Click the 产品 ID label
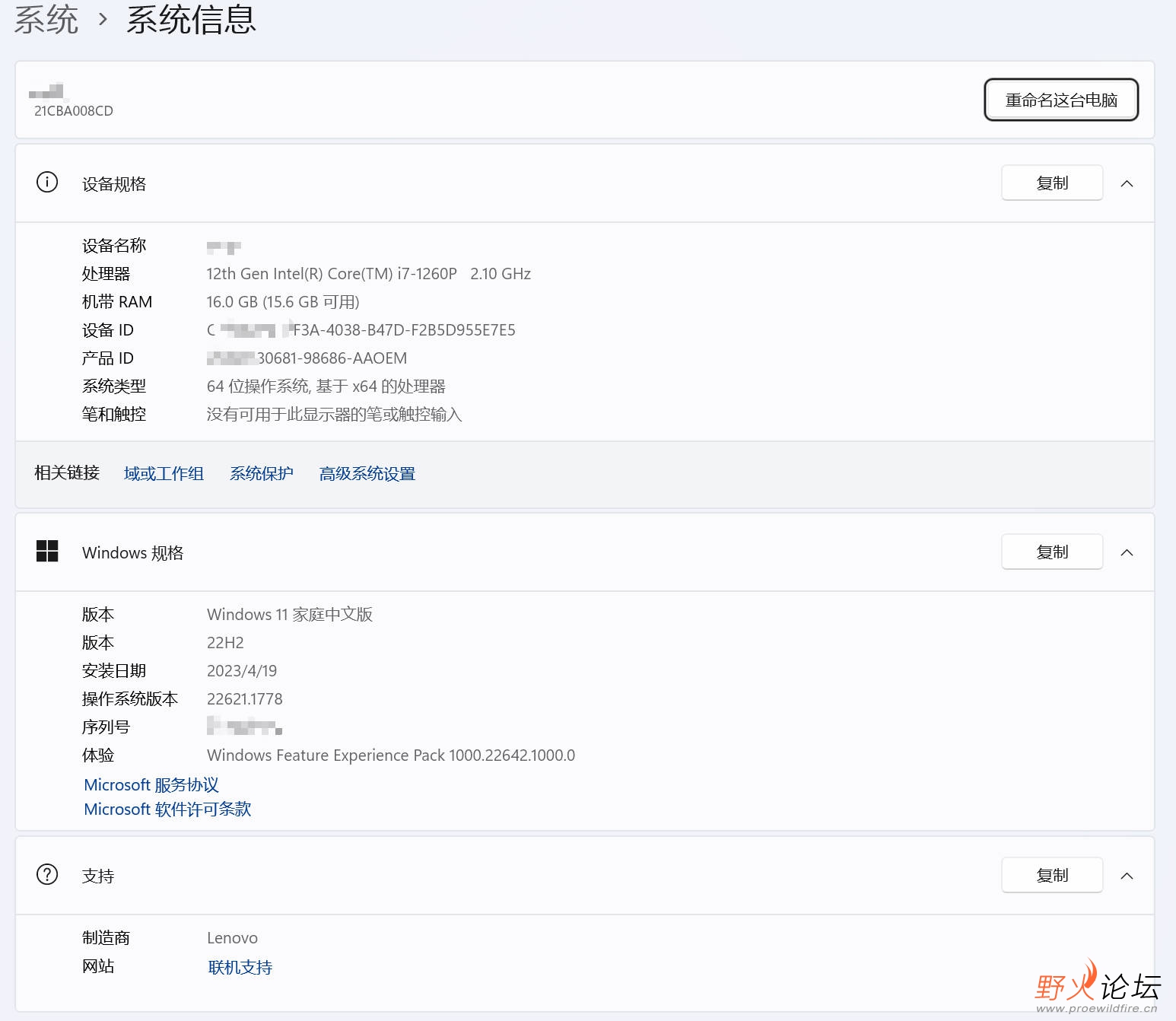 click(x=108, y=358)
